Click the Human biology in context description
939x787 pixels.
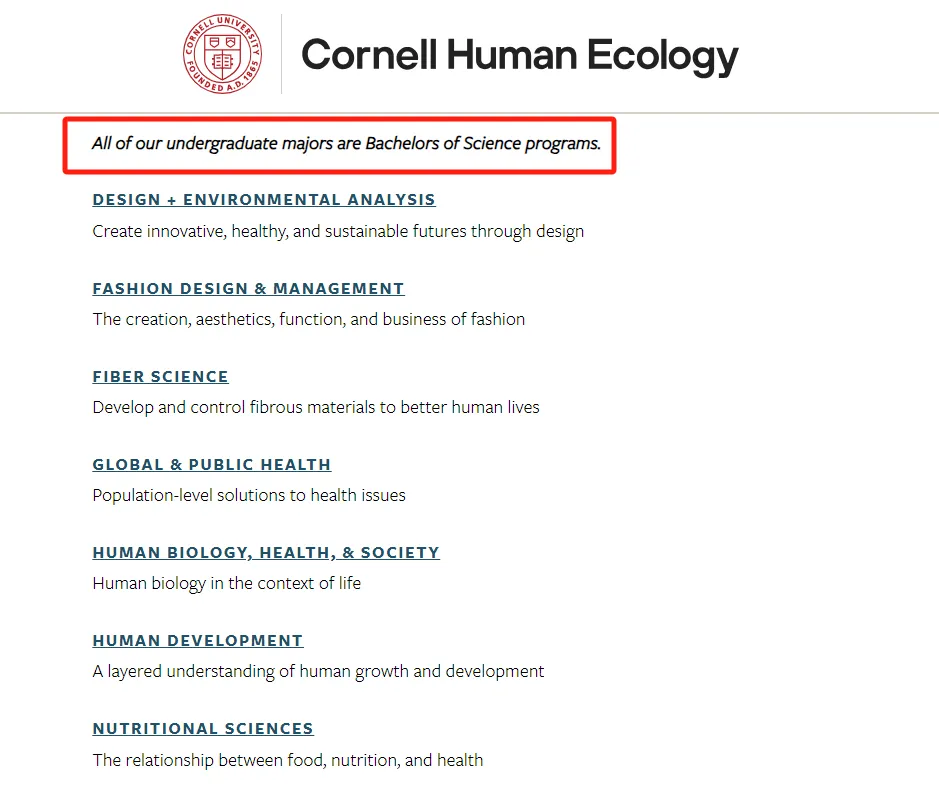coord(227,583)
